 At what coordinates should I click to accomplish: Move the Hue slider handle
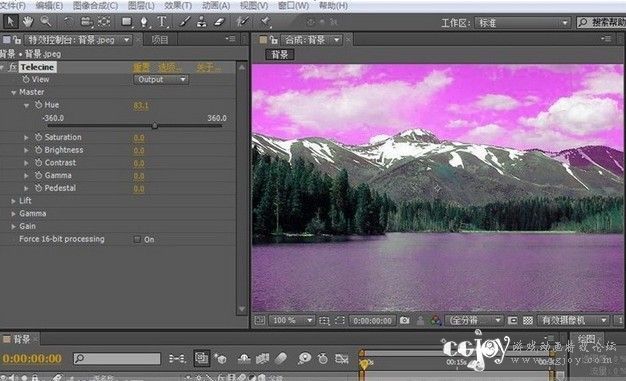pyautogui.click(x=155, y=126)
